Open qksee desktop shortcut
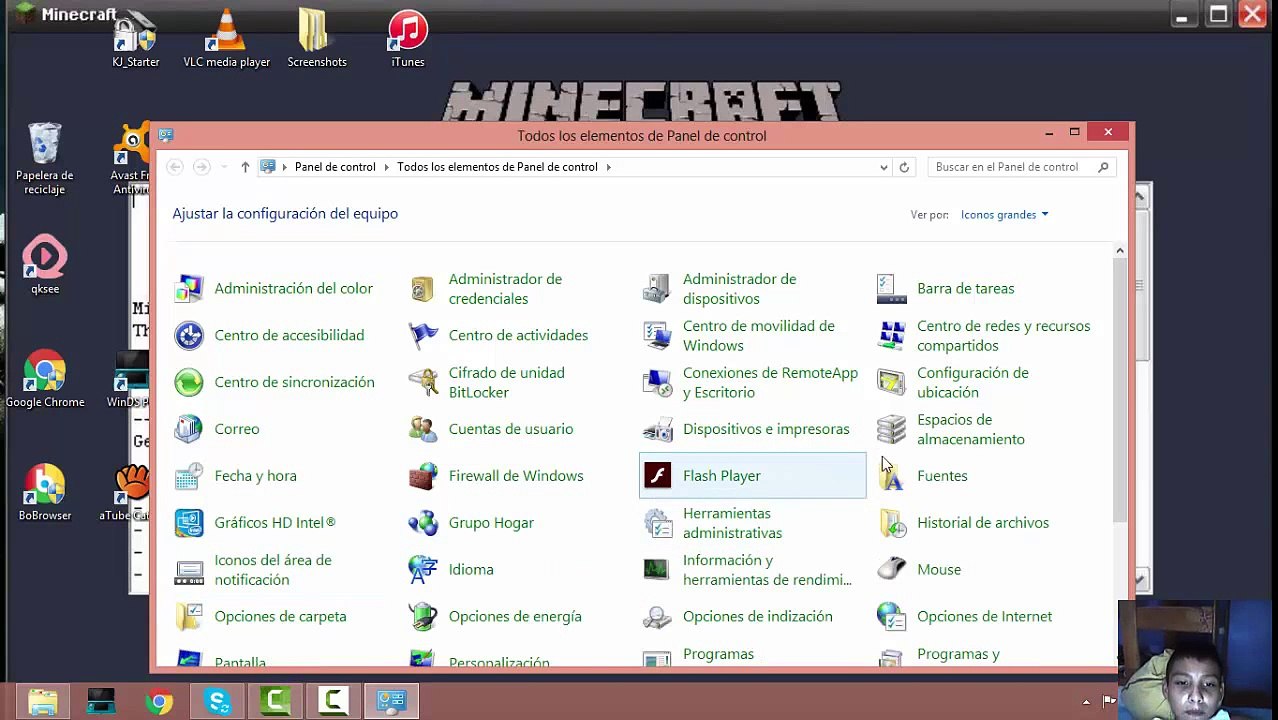Image resolution: width=1278 pixels, height=720 pixels. pyautogui.click(x=45, y=265)
